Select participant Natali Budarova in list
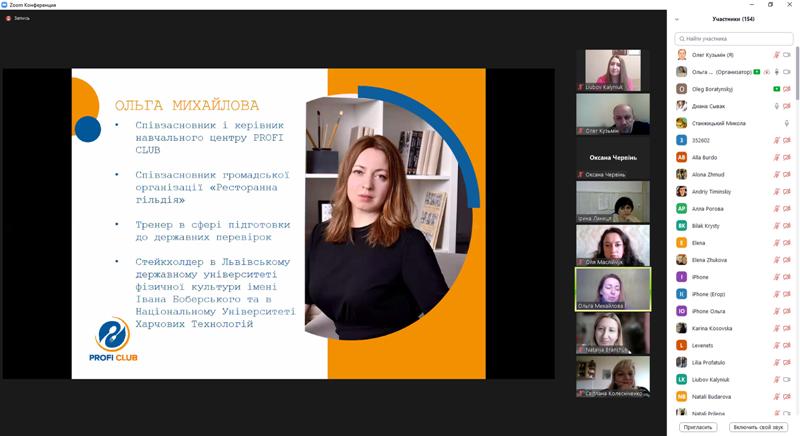The image size is (800, 436). pos(734,397)
